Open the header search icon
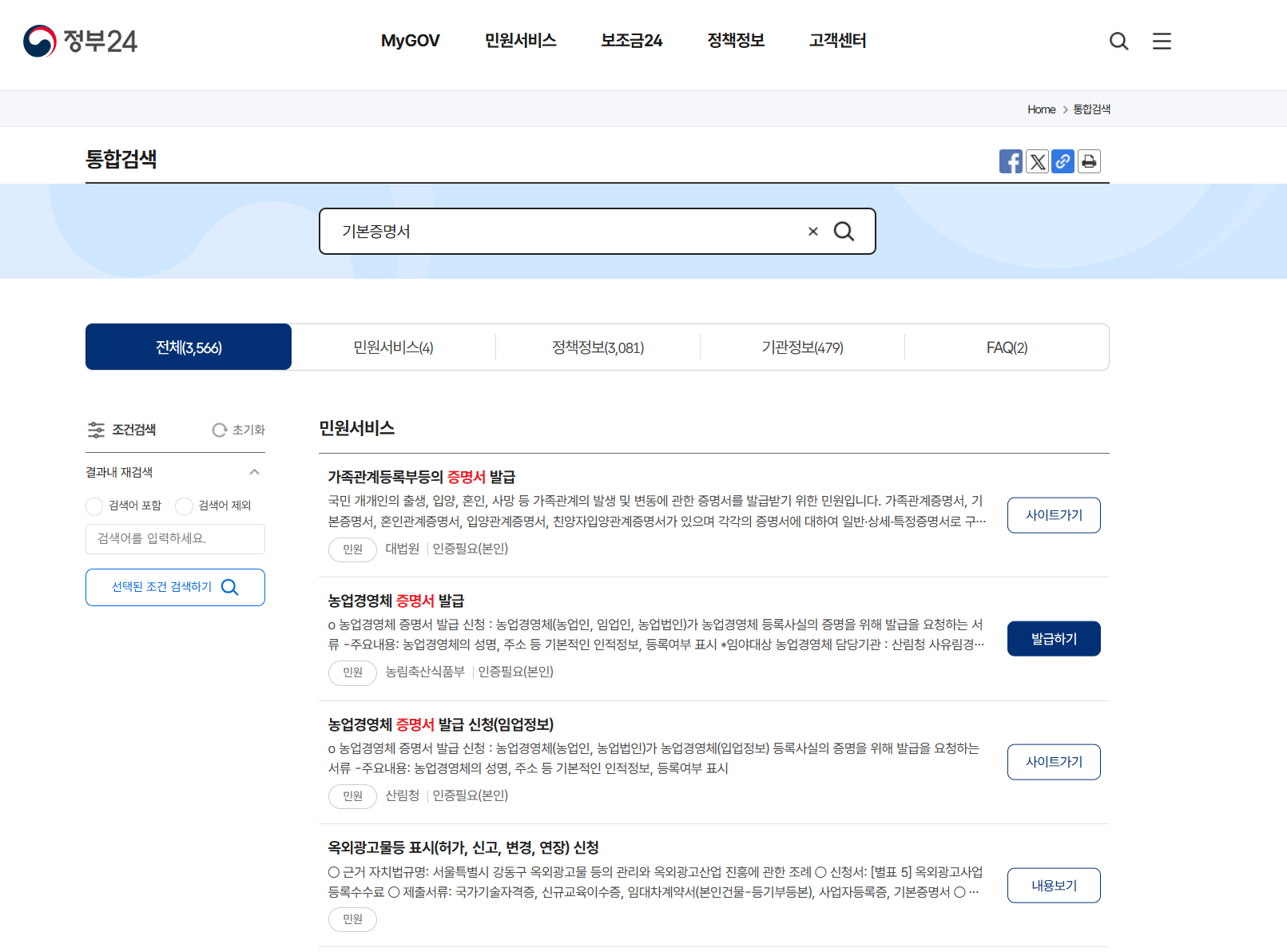This screenshot has height=952, width=1287. click(x=1118, y=41)
